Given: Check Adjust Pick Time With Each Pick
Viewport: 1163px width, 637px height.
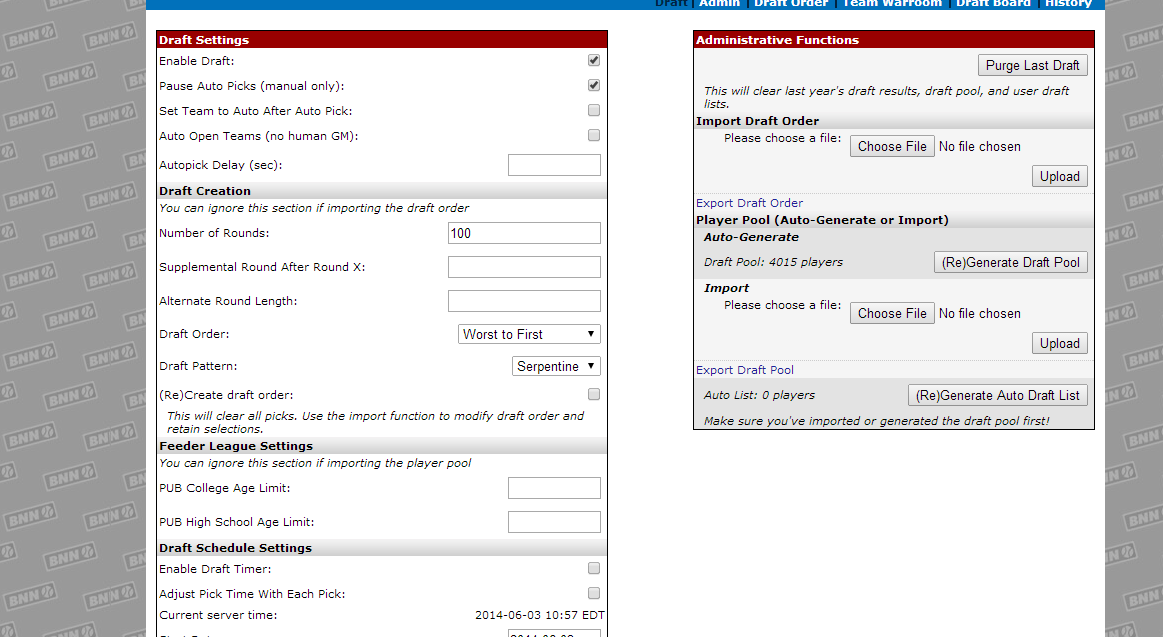Looking at the screenshot, I should tap(594, 594).
